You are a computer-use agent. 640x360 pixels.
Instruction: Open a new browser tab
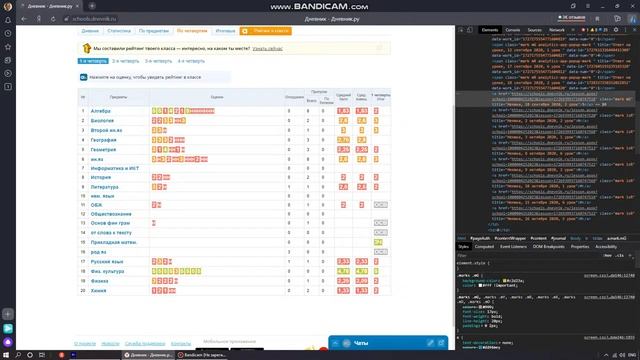click(92, 6)
